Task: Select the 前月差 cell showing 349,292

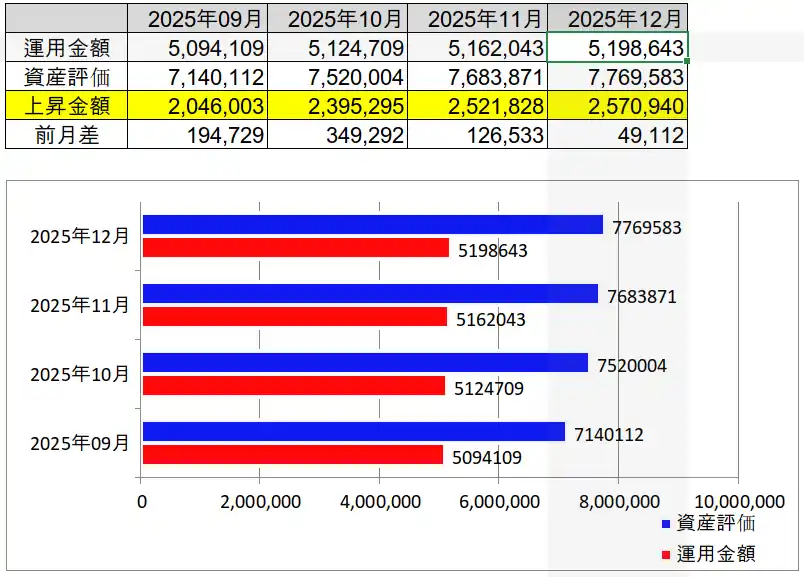Action: [337, 135]
